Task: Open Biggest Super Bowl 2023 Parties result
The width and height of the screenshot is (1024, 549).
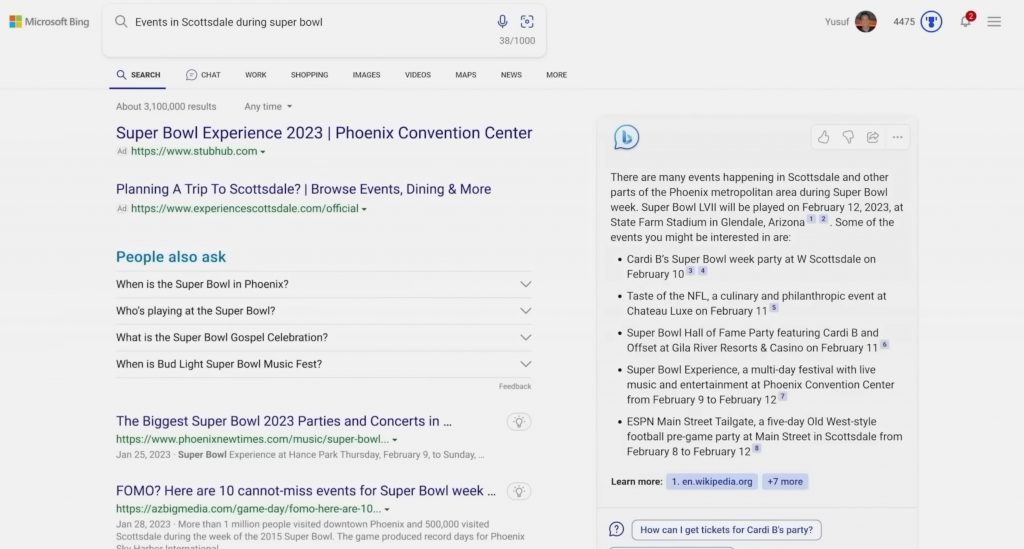Action: (x=284, y=421)
